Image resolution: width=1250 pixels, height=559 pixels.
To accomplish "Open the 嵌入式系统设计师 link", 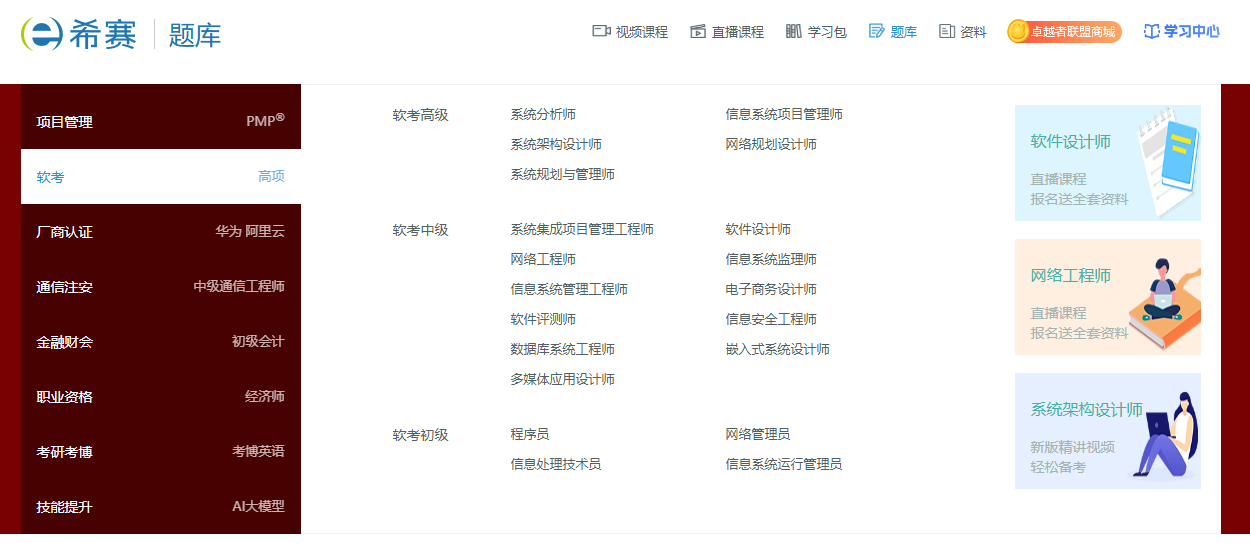I will 777,350.
